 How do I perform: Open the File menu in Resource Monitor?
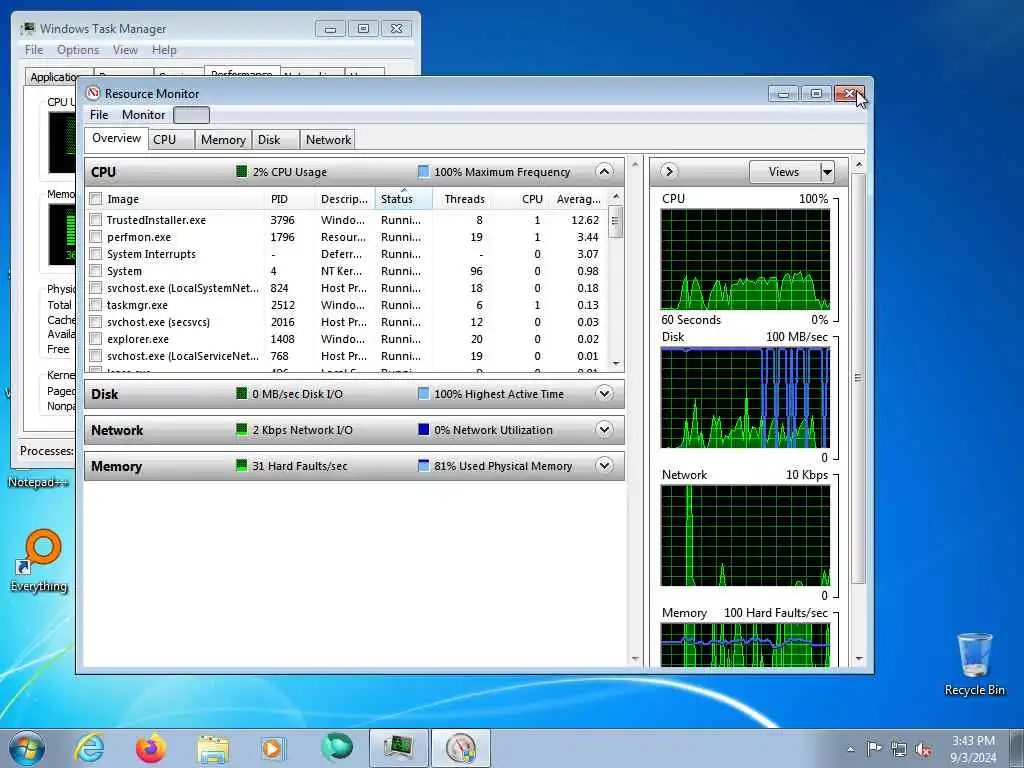click(99, 115)
